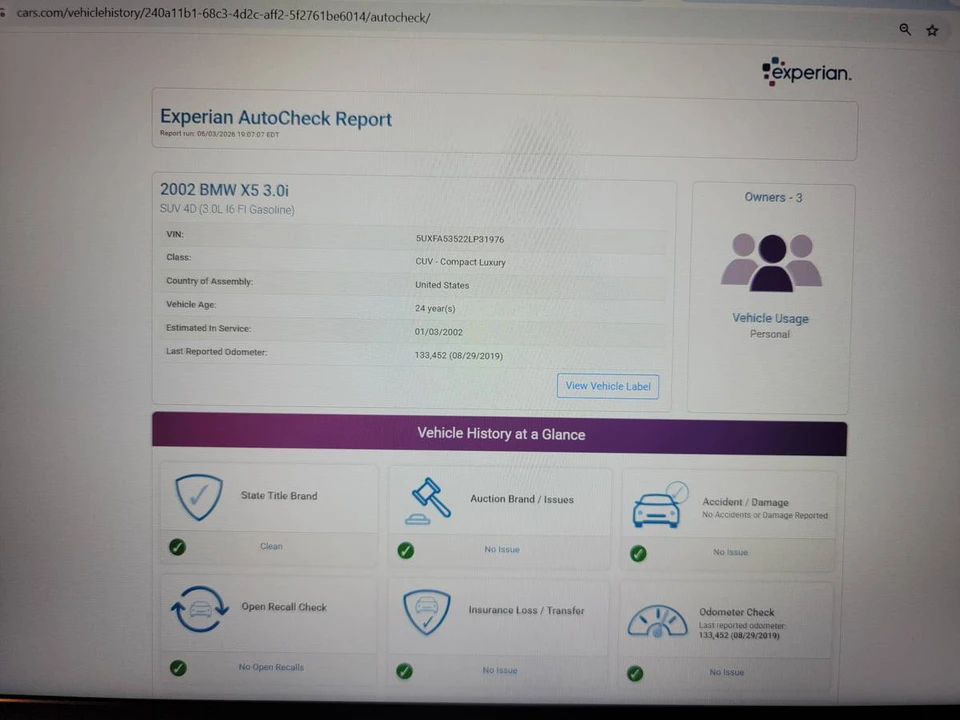960x720 pixels.
Task: Click the Owners - 3 heading
Action: point(773,197)
